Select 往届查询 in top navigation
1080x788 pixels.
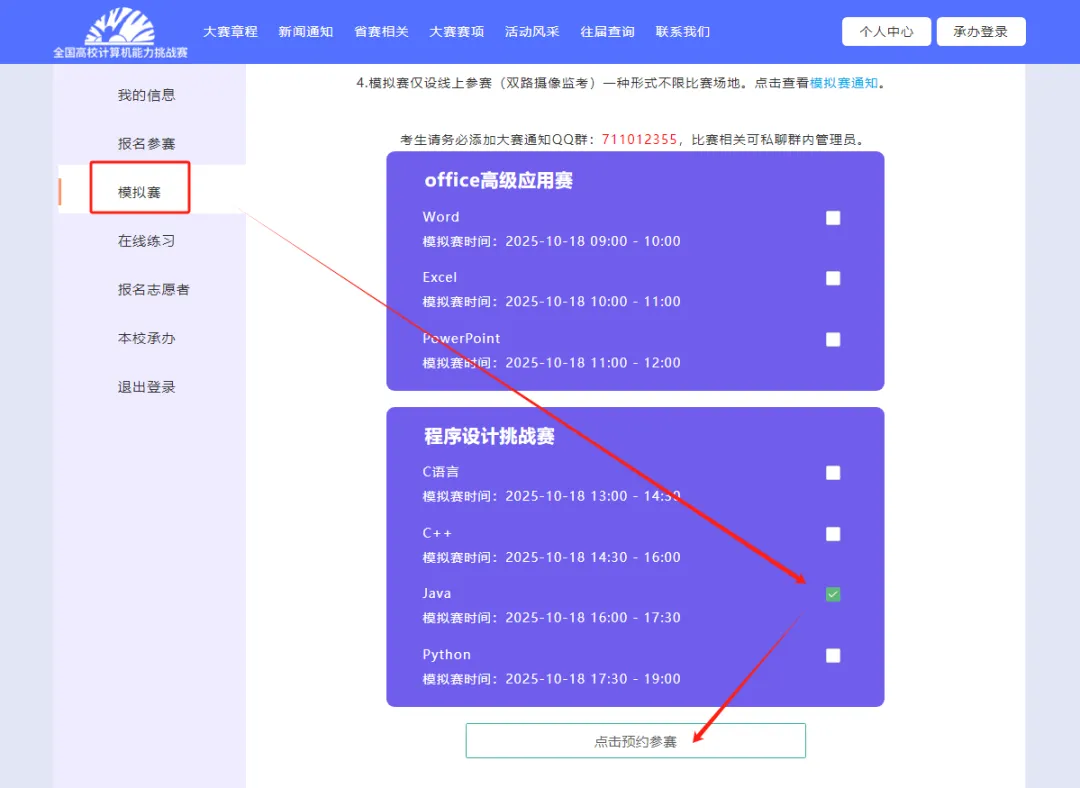[x=607, y=32]
